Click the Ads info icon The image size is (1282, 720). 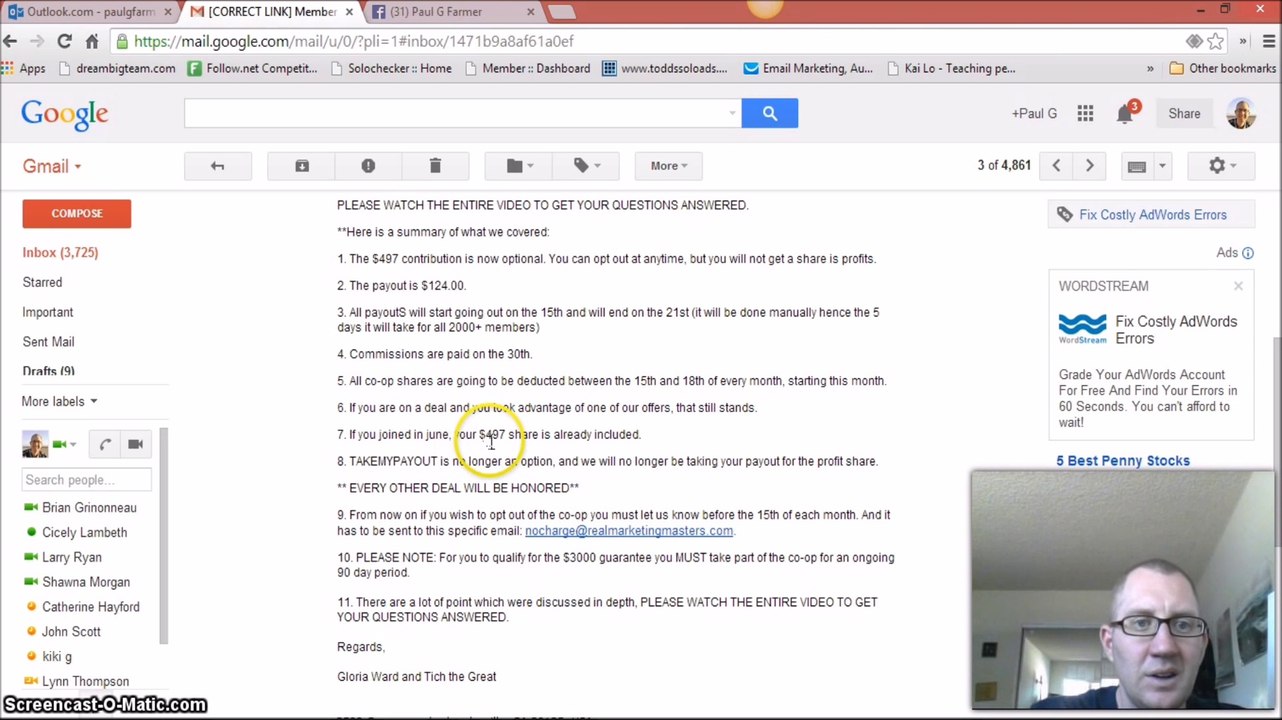(1248, 253)
